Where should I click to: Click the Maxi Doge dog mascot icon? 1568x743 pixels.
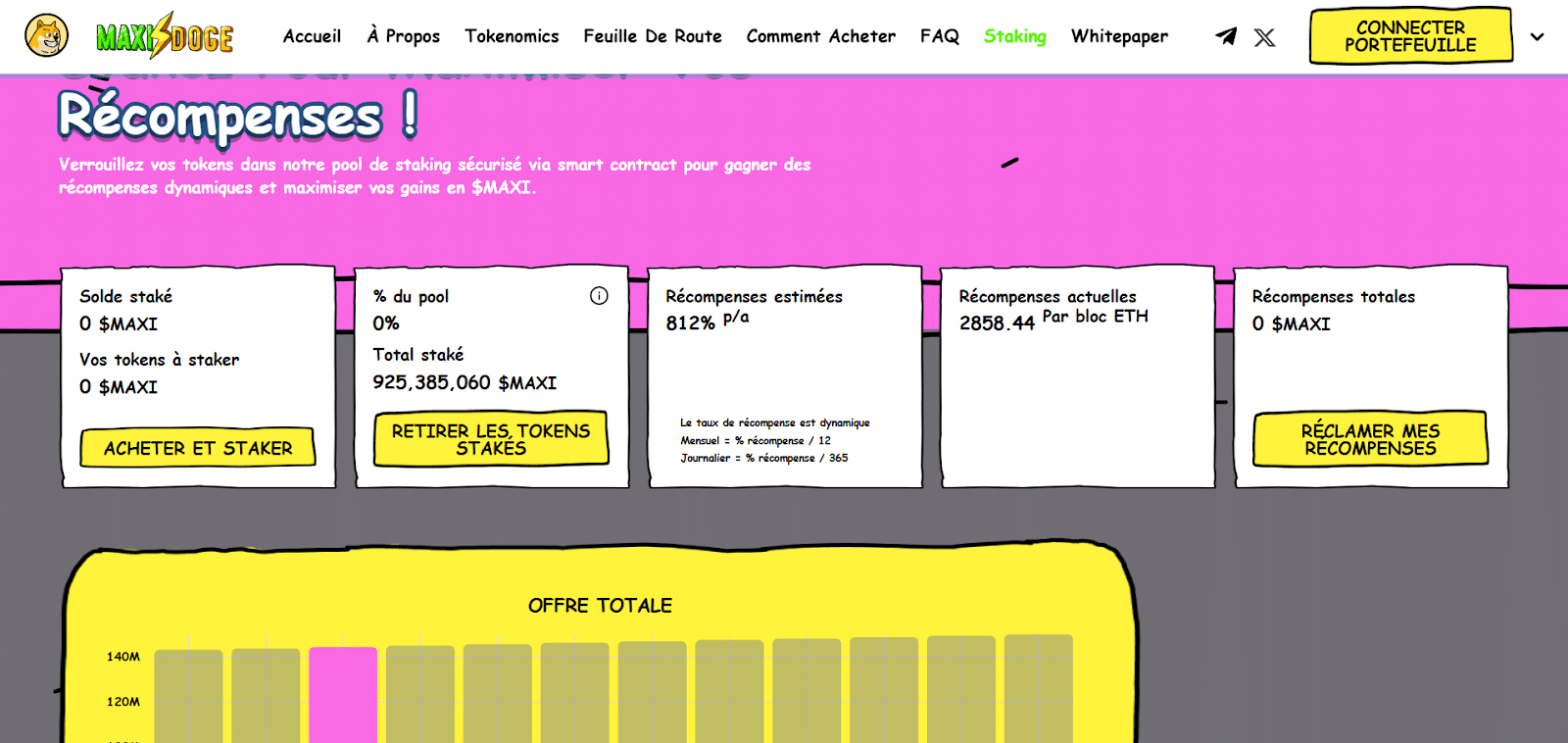click(x=46, y=36)
